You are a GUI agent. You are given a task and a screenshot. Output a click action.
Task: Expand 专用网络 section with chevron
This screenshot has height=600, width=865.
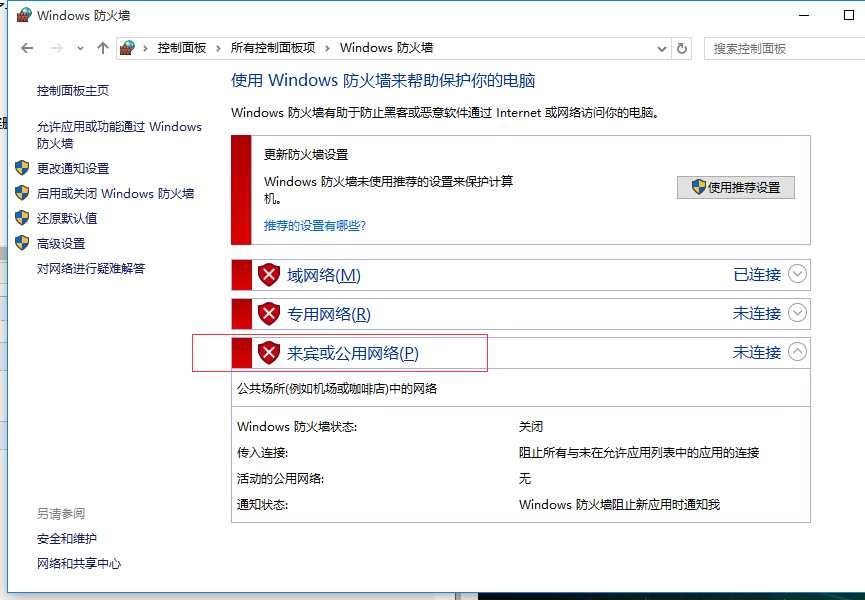797,313
